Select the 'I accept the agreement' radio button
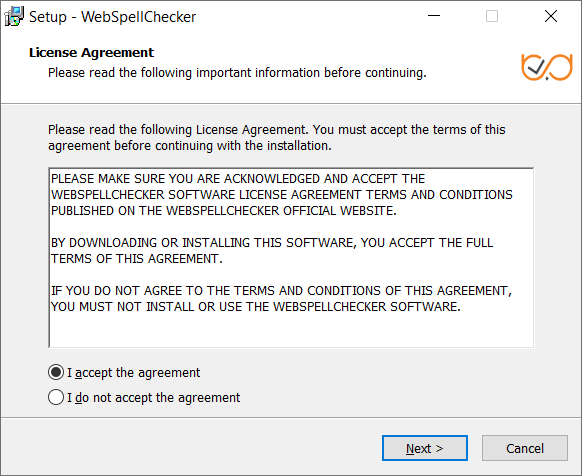This screenshot has height=476, width=582. (x=56, y=372)
